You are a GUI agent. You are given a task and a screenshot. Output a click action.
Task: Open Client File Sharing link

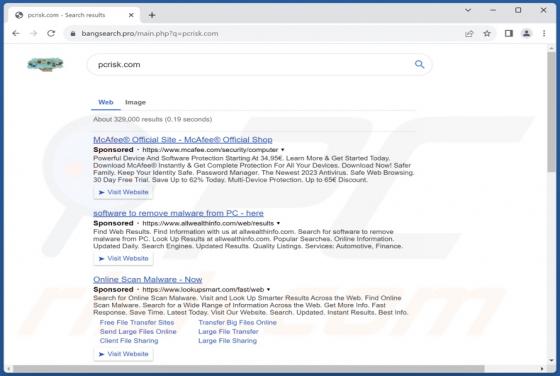click(129, 341)
